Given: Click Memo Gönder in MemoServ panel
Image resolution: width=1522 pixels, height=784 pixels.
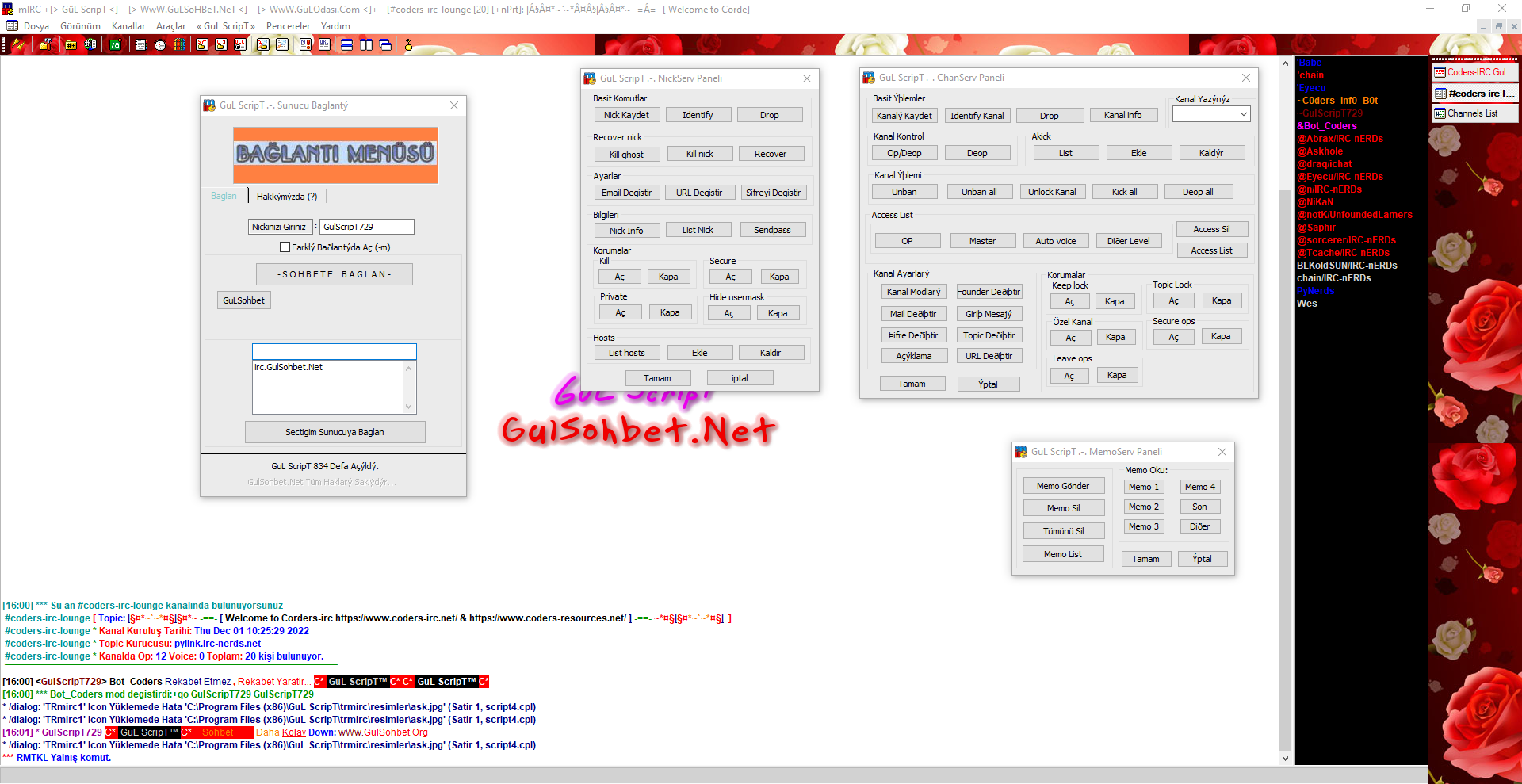Looking at the screenshot, I should point(1062,486).
